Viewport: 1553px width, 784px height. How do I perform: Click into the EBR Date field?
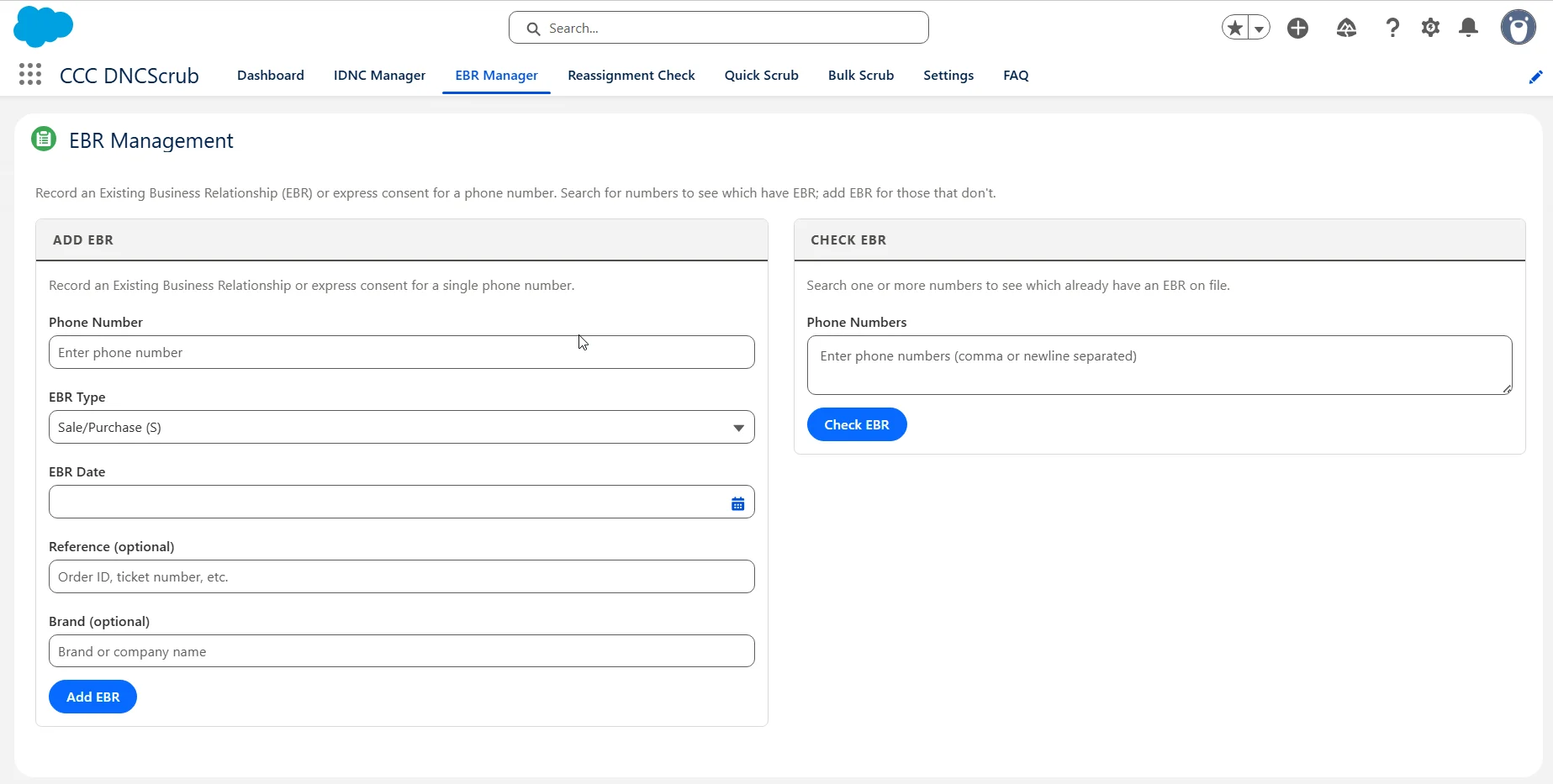point(402,502)
